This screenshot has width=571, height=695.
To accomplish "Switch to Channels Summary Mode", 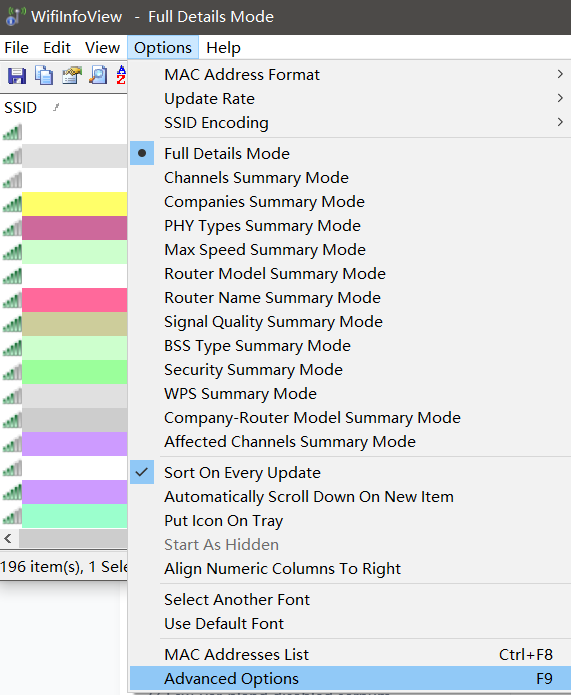I will [x=350, y=177].
